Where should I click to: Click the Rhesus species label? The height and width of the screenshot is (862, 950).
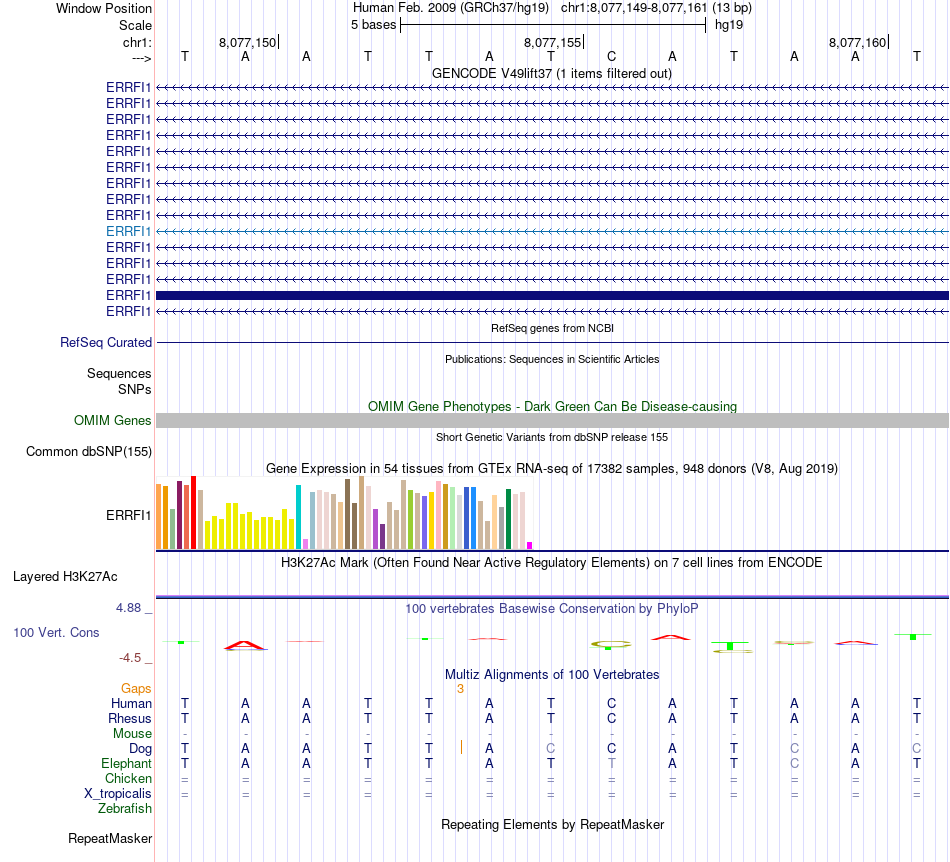coord(130,718)
